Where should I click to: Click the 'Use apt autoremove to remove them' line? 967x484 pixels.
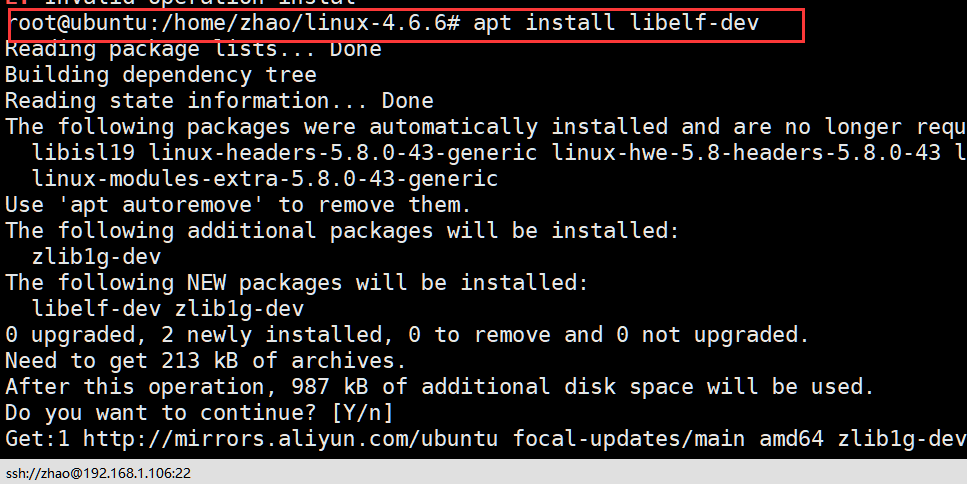point(238,205)
